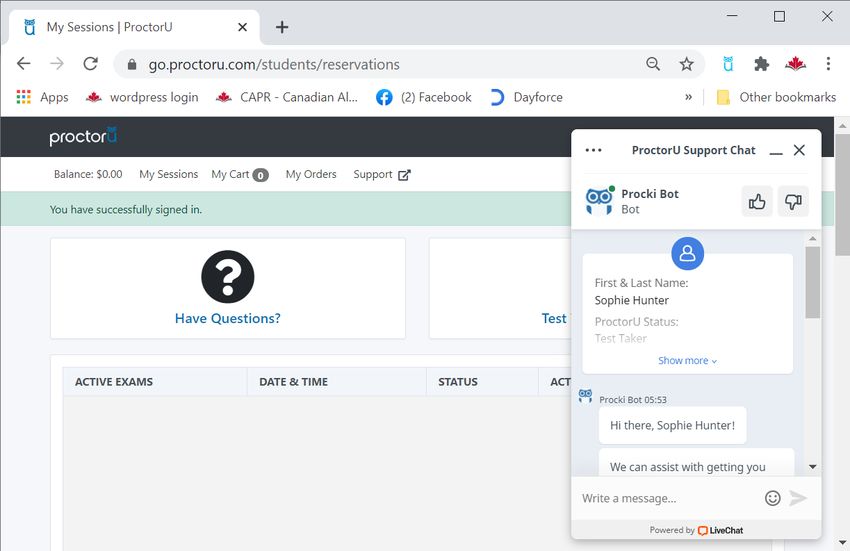Close the My Sessions | ProctorU tab
850x551 pixels.
tap(242, 27)
